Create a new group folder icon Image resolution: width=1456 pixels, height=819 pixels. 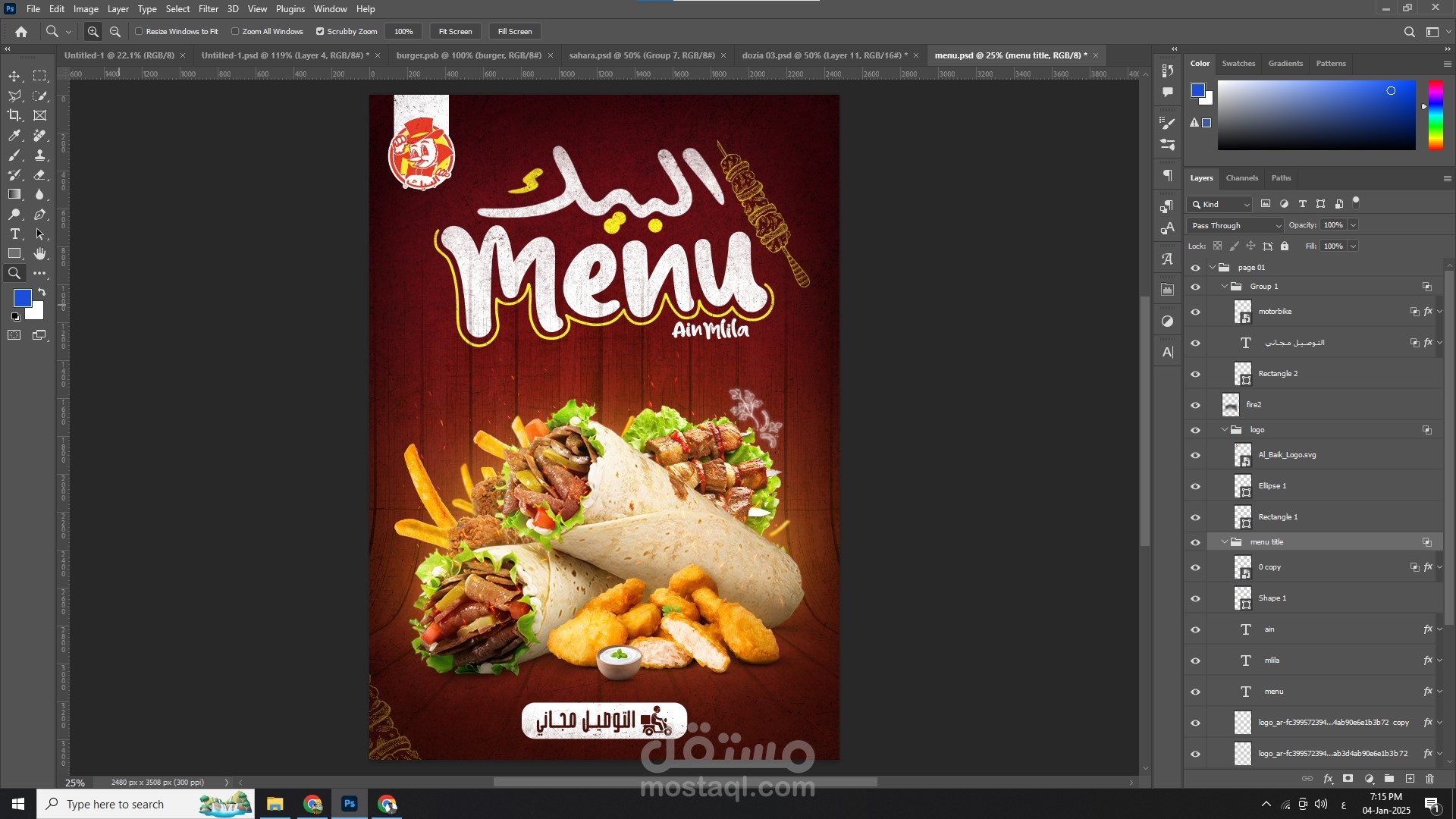tap(1389, 779)
